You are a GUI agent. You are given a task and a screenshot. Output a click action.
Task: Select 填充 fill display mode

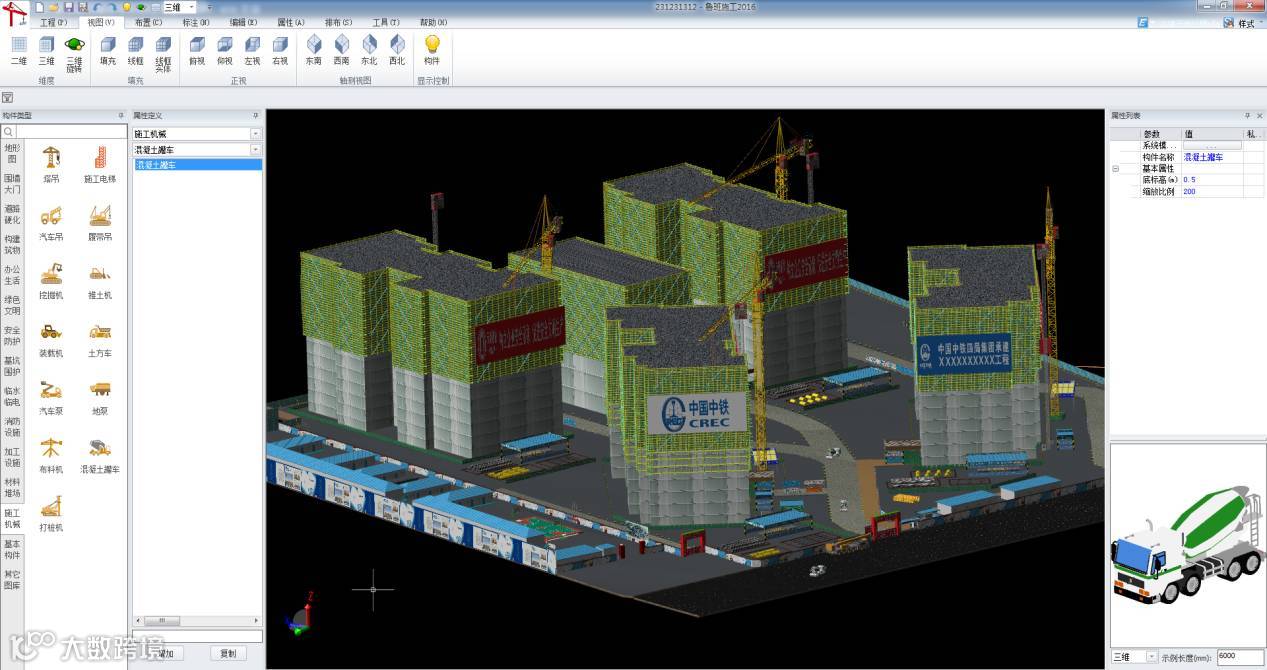coord(108,51)
